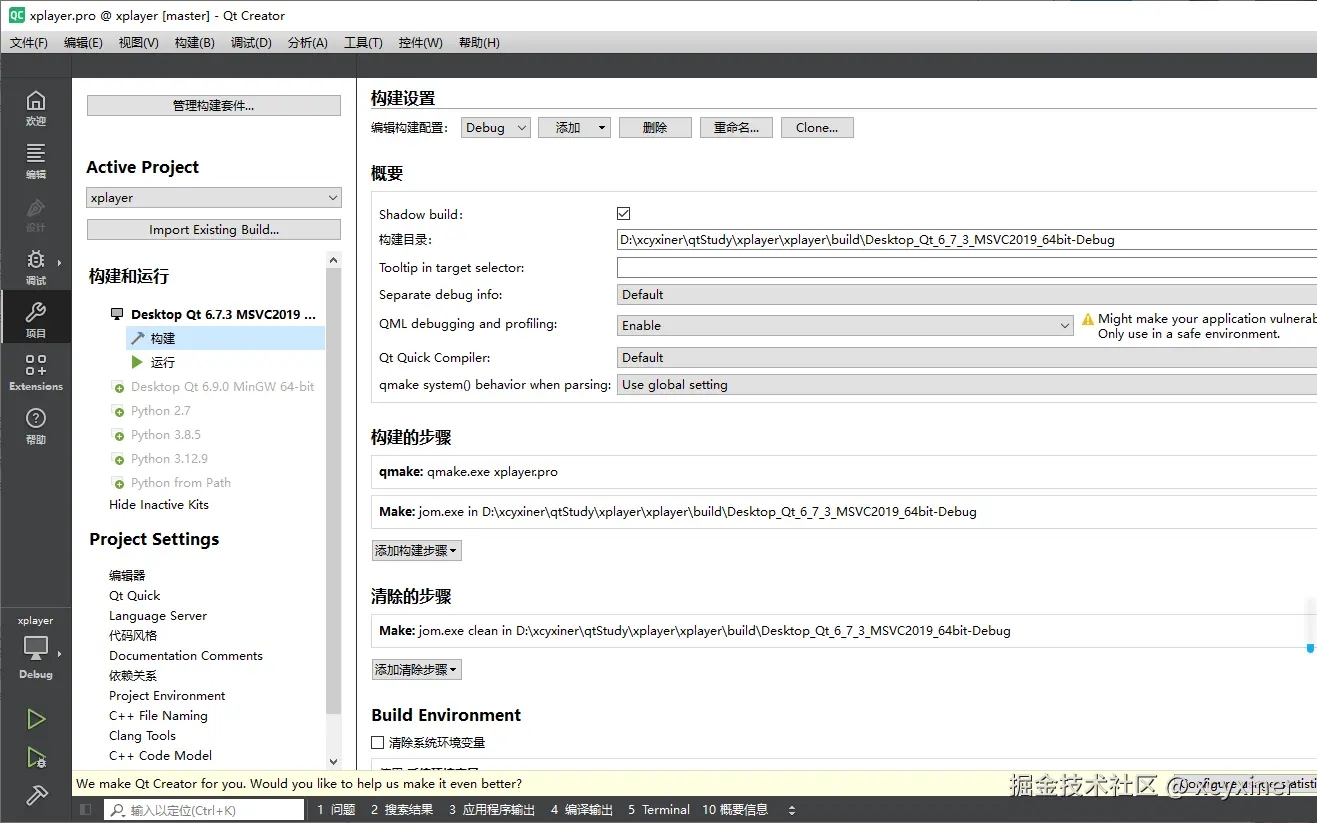The width and height of the screenshot is (1317, 823).
Task: Open the 分析(A) menu
Action: [307, 43]
